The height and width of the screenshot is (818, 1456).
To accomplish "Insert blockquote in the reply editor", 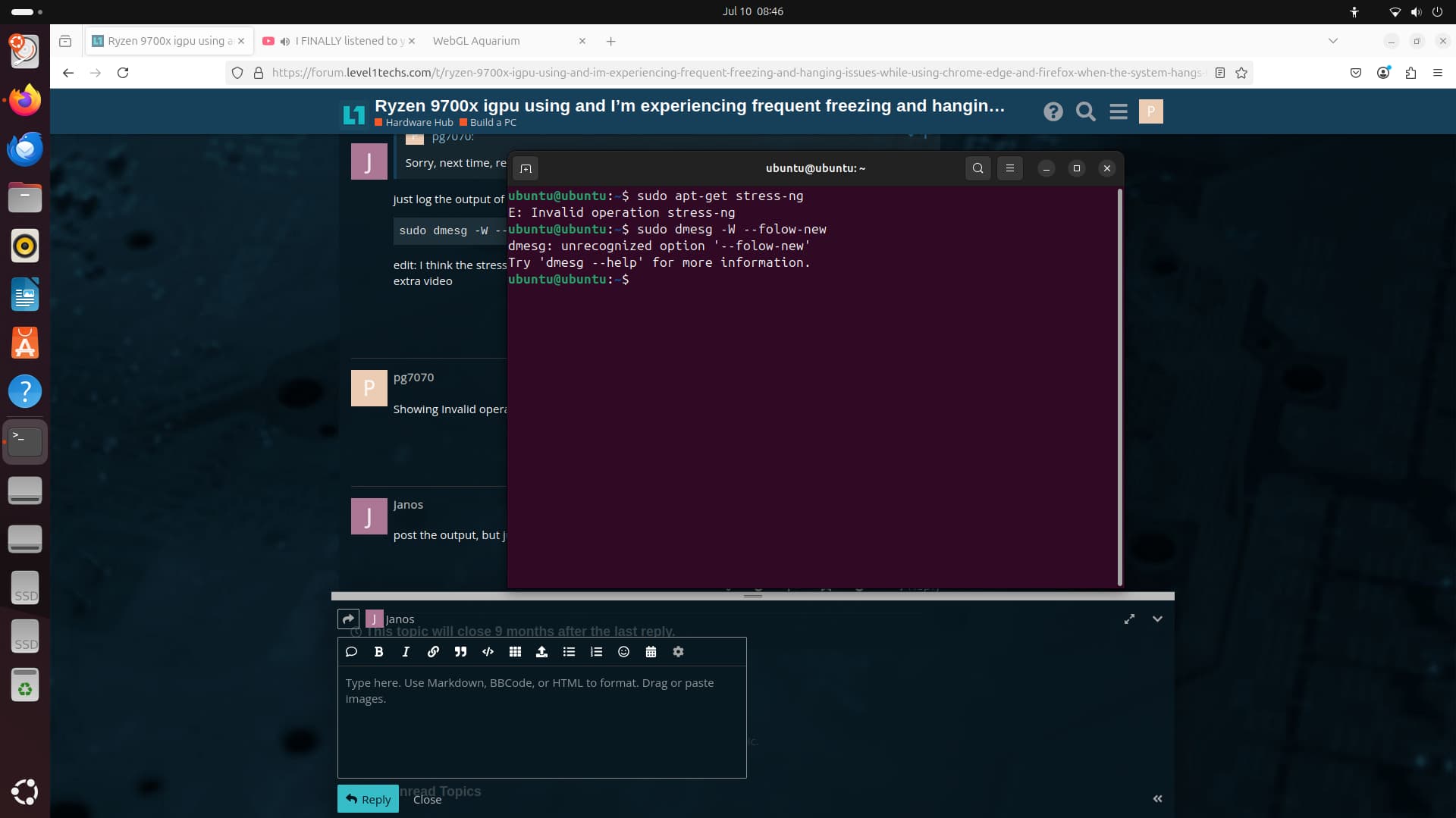I will (460, 652).
